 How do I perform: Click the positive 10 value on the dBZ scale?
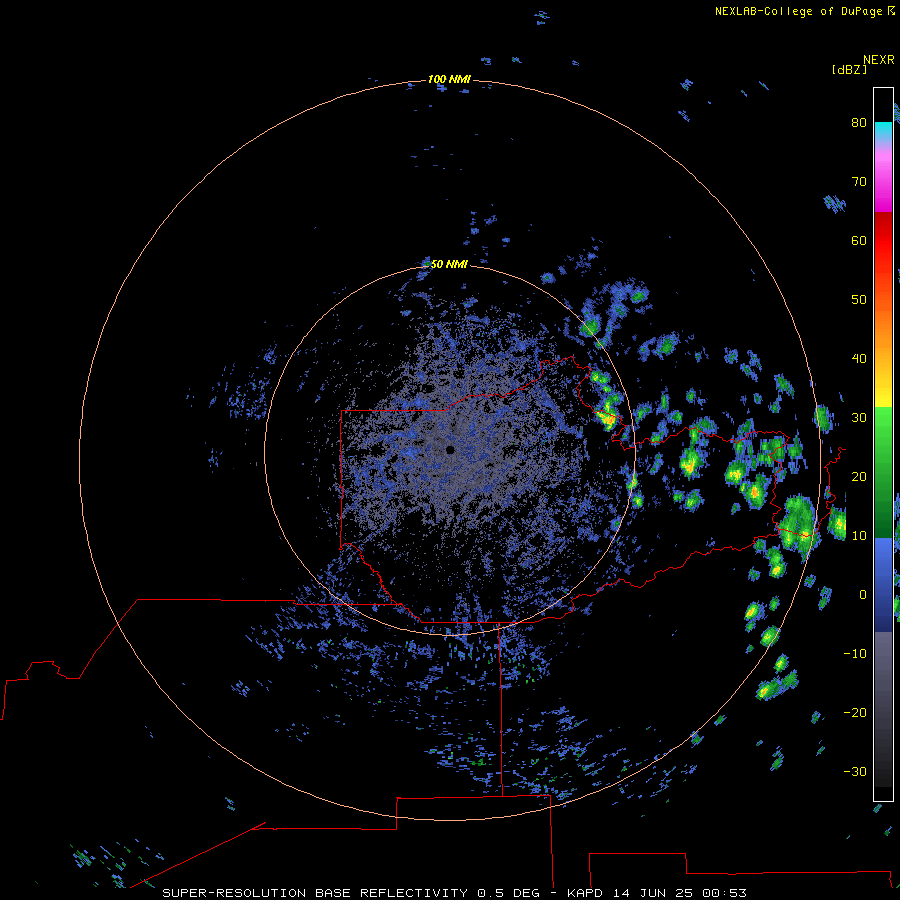tap(859, 536)
